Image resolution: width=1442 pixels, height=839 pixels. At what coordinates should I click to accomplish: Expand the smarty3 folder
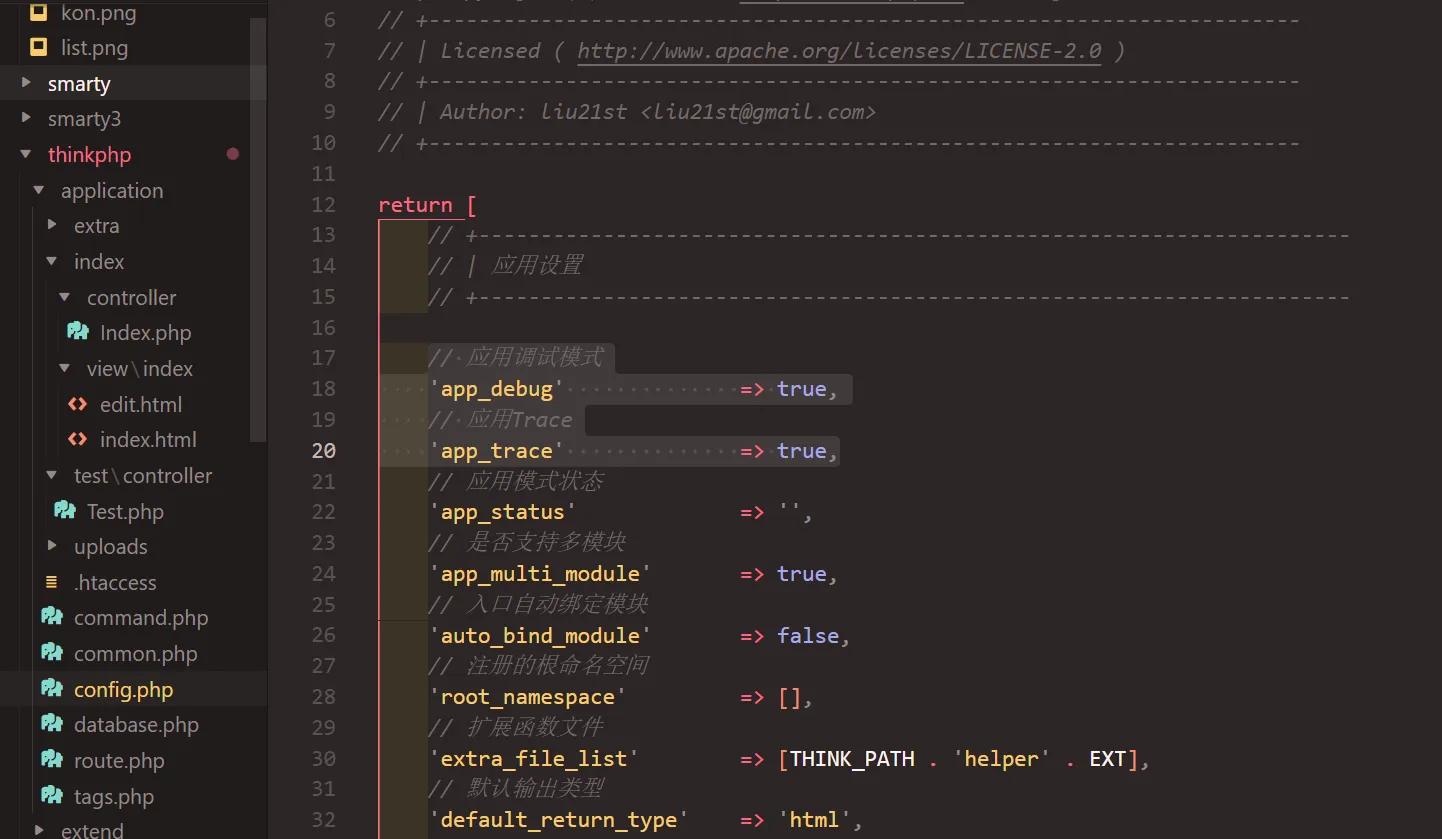pyautogui.click(x=26, y=119)
